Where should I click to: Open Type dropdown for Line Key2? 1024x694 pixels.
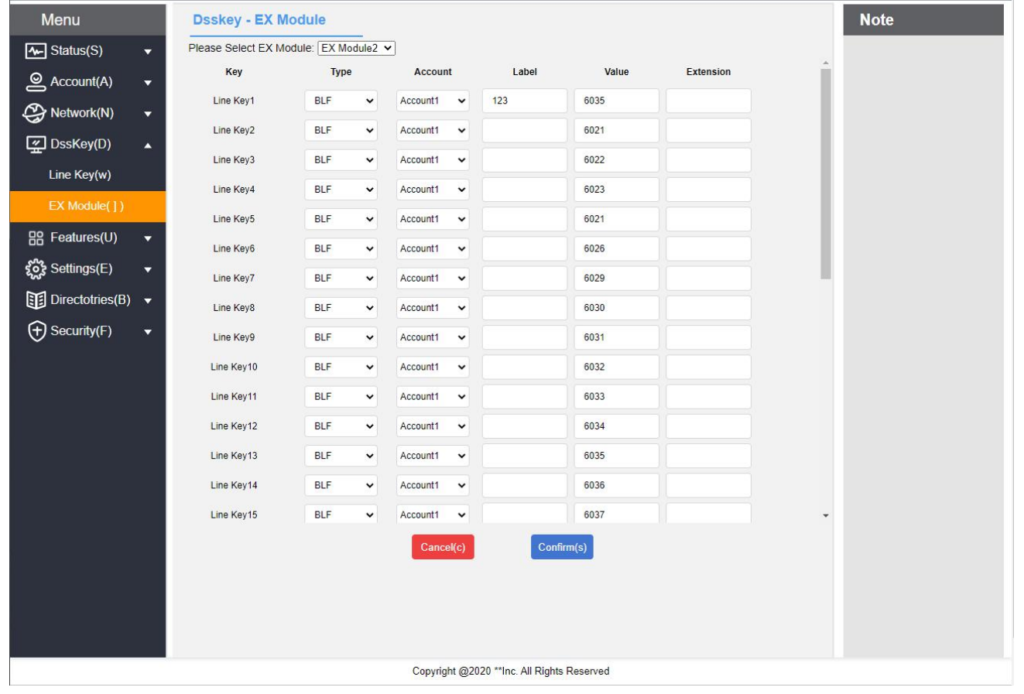[x=341, y=131]
